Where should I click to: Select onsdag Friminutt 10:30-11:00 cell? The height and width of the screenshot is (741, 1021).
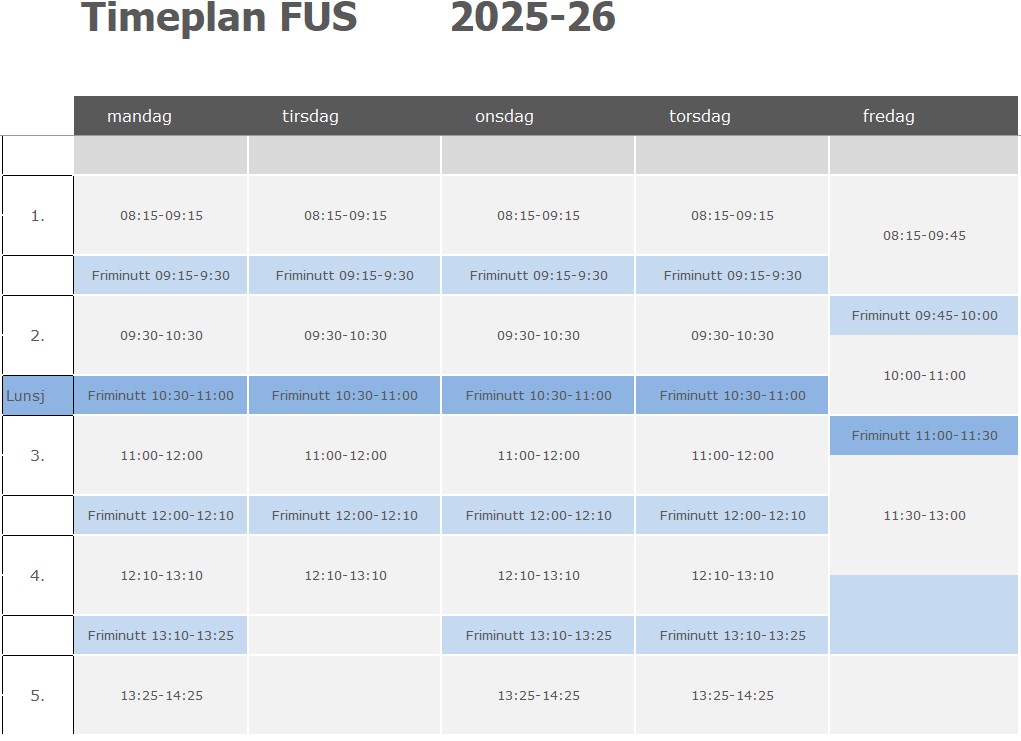tap(538, 396)
